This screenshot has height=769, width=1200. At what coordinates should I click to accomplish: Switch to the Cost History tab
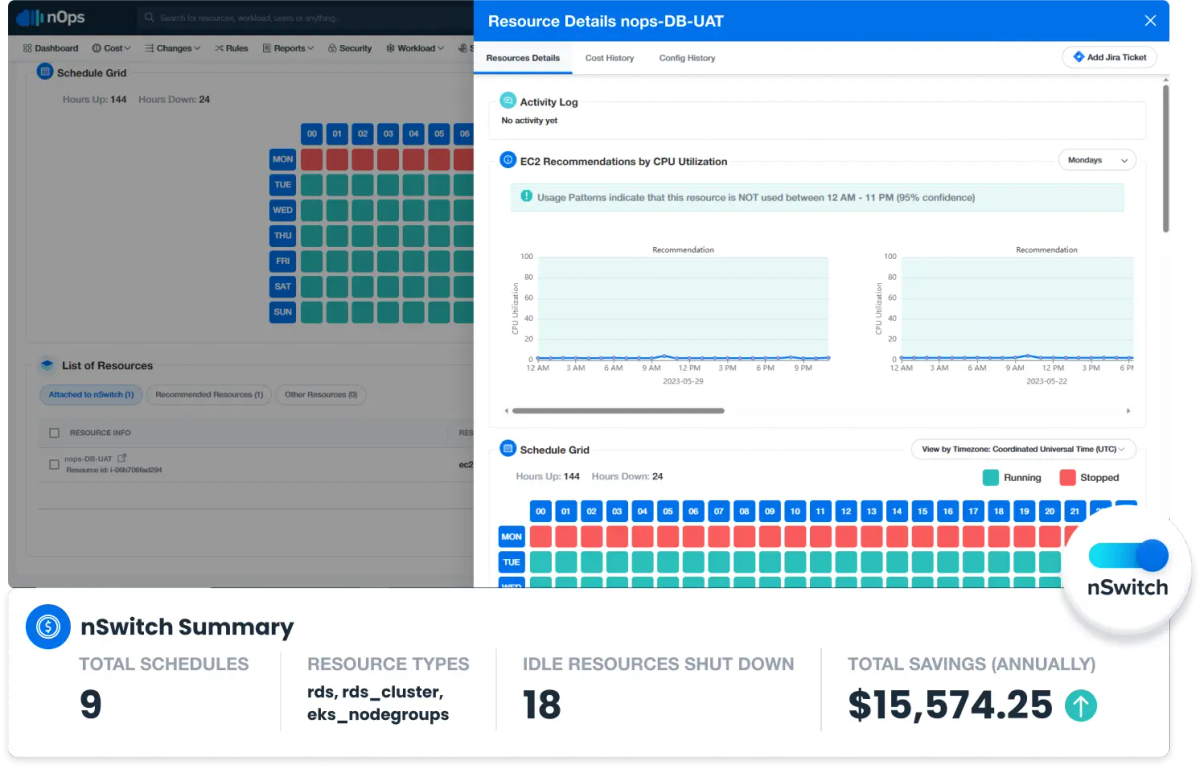click(610, 58)
